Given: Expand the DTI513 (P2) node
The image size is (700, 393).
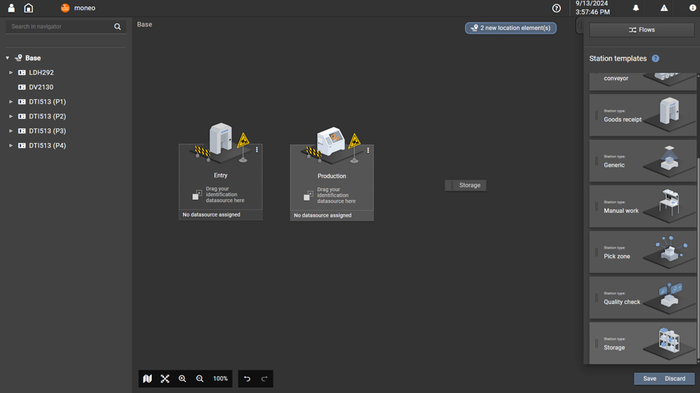Looking at the screenshot, I should pyautogui.click(x=11, y=116).
